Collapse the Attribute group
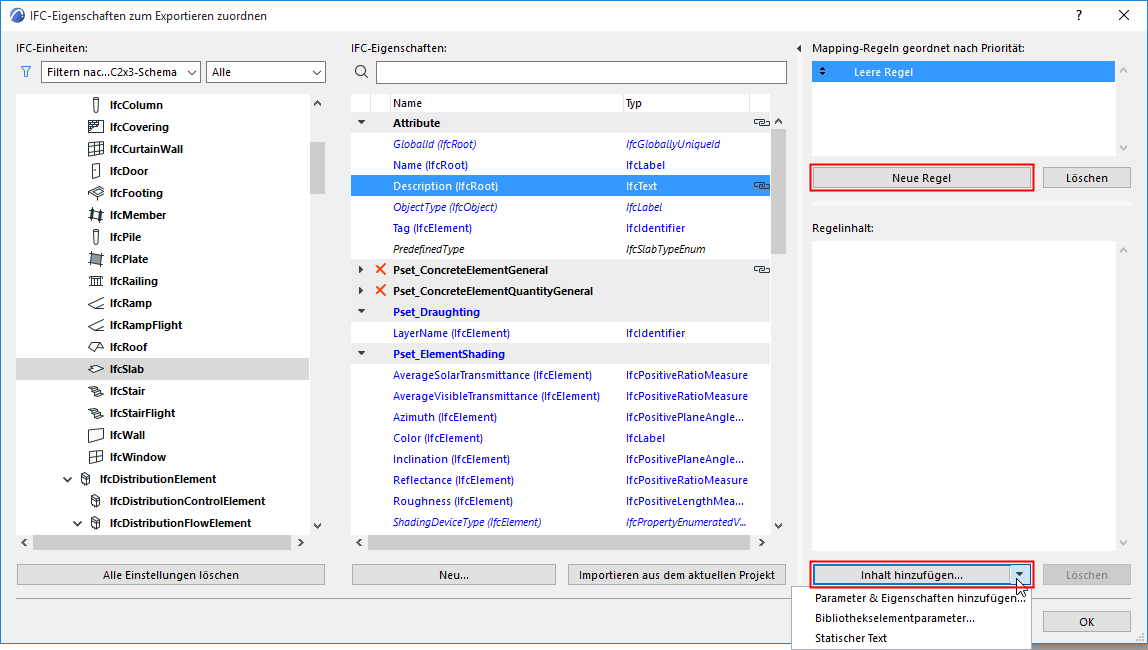The image size is (1148, 650). point(361,122)
